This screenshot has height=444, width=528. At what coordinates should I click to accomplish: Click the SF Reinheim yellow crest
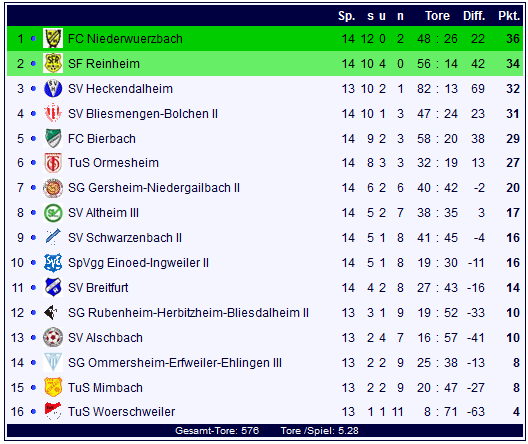(x=53, y=63)
